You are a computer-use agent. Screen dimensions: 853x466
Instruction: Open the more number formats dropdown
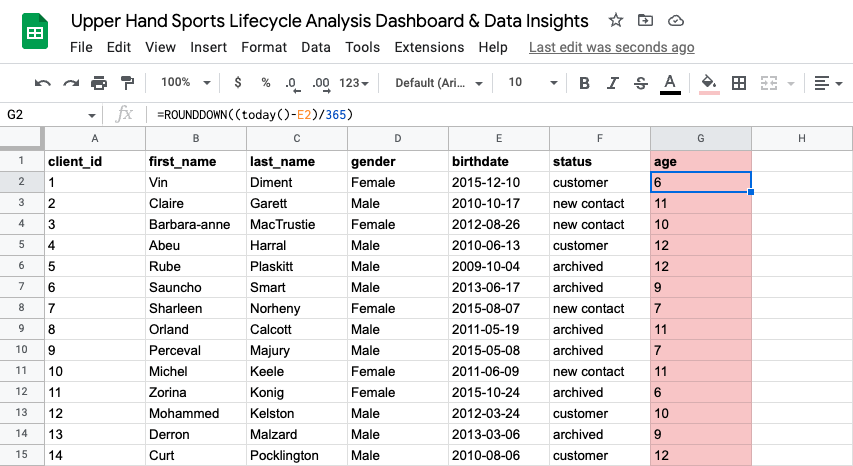(354, 83)
